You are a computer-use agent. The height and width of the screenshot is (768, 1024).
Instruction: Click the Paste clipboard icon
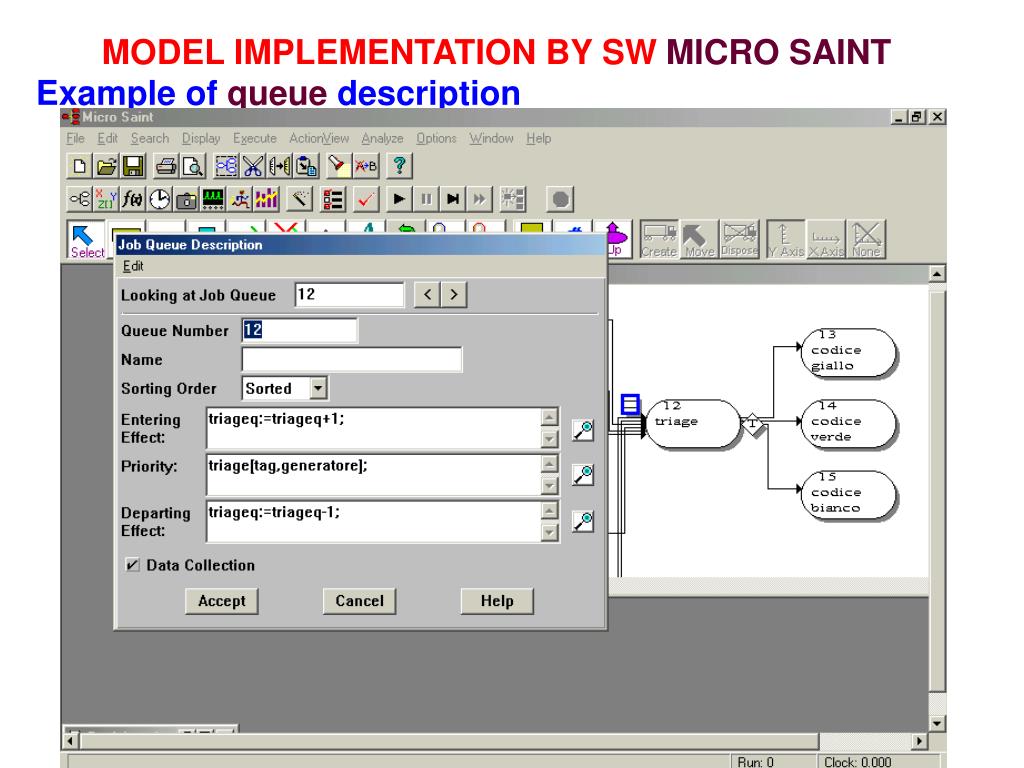(x=306, y=166)
